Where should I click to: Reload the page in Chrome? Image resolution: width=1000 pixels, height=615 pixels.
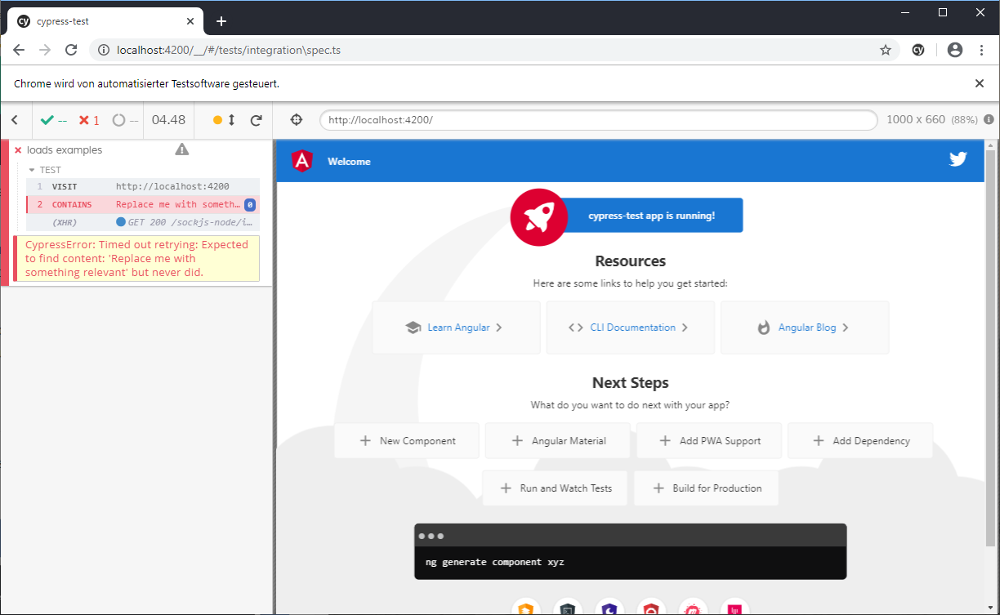click(x=71, y=50)
